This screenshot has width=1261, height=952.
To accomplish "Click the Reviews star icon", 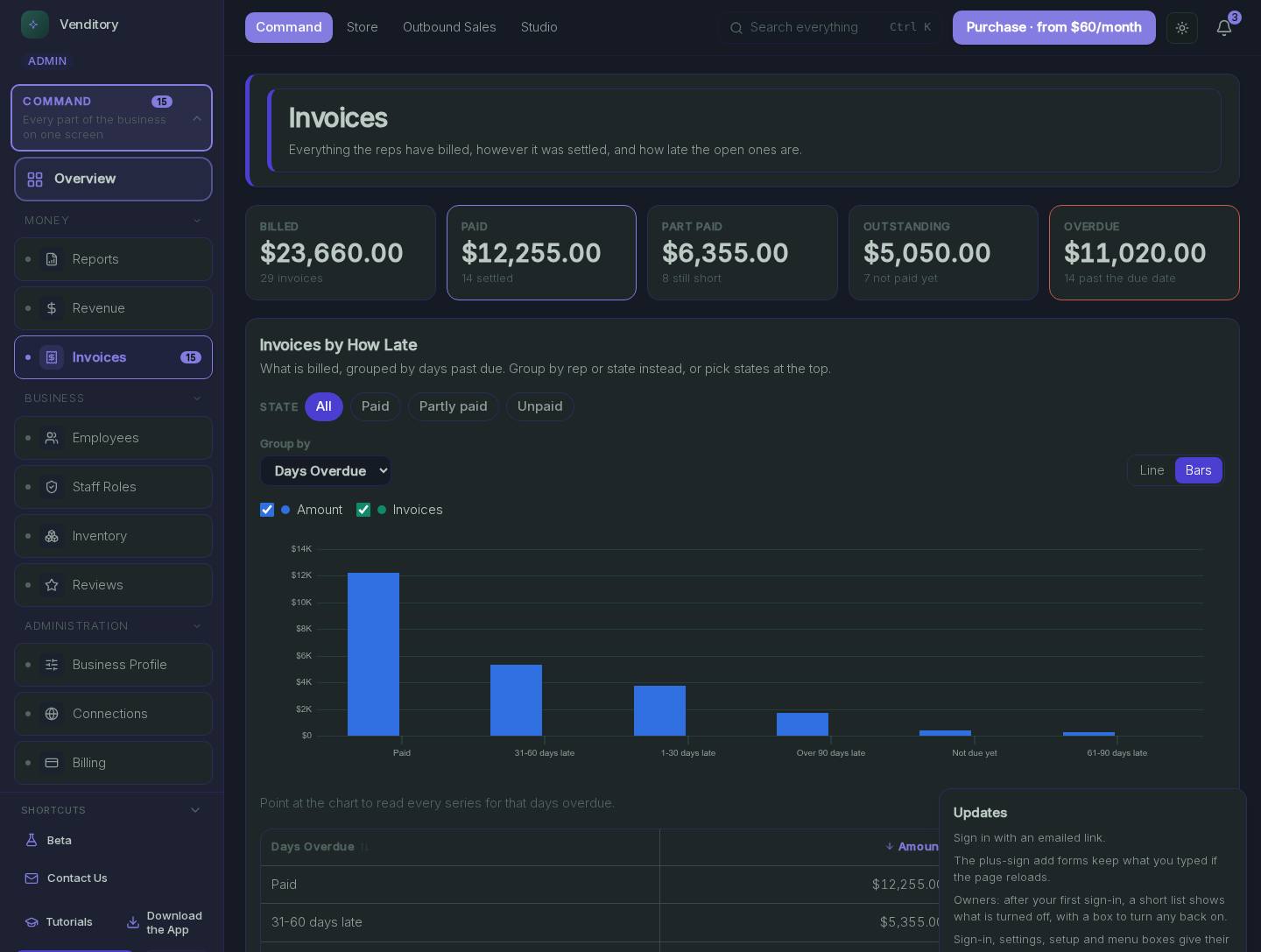I will [52, 585].
